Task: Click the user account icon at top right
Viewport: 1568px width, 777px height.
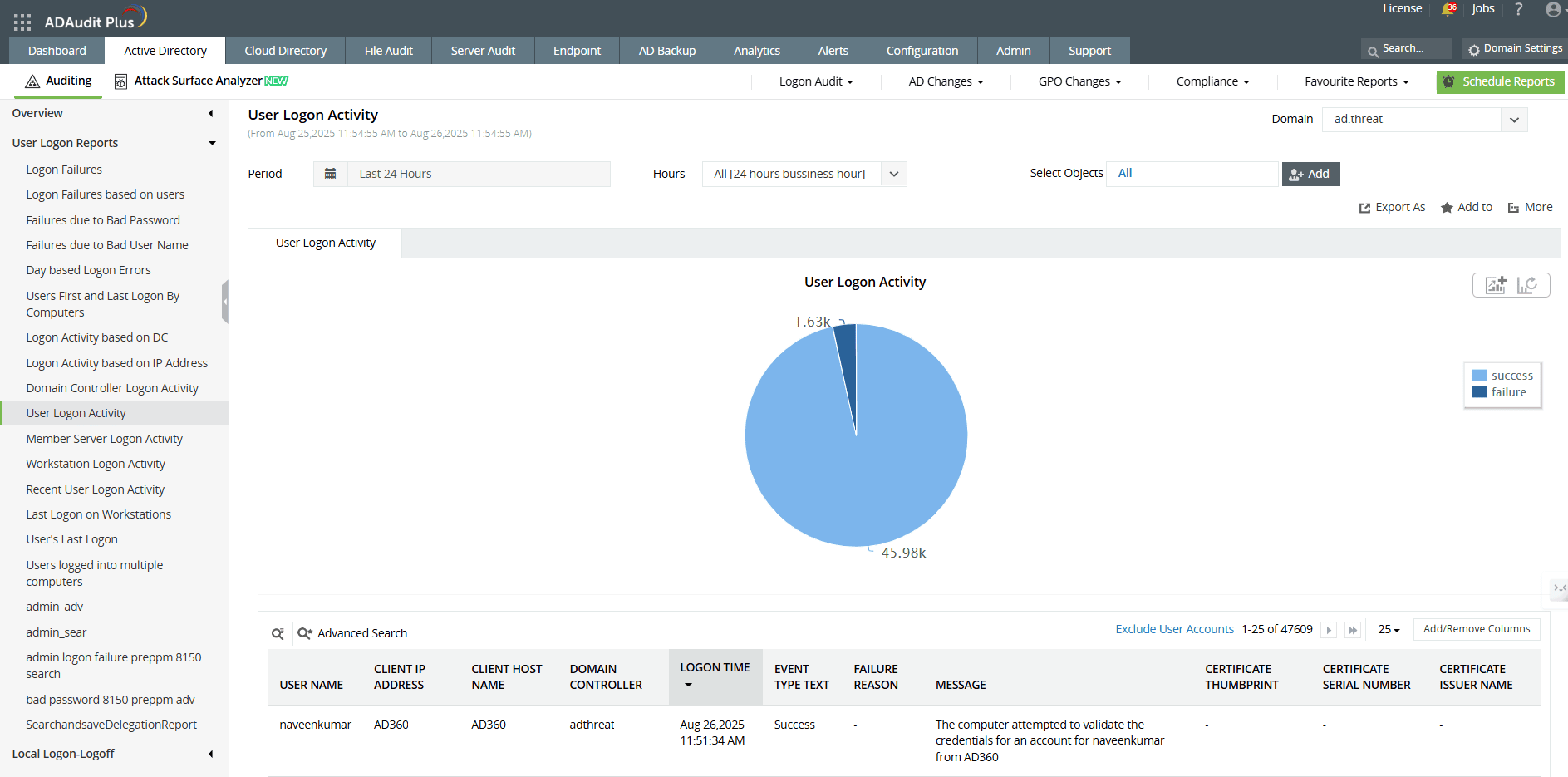Action: pyautogui.click(x=1553, y=10)
